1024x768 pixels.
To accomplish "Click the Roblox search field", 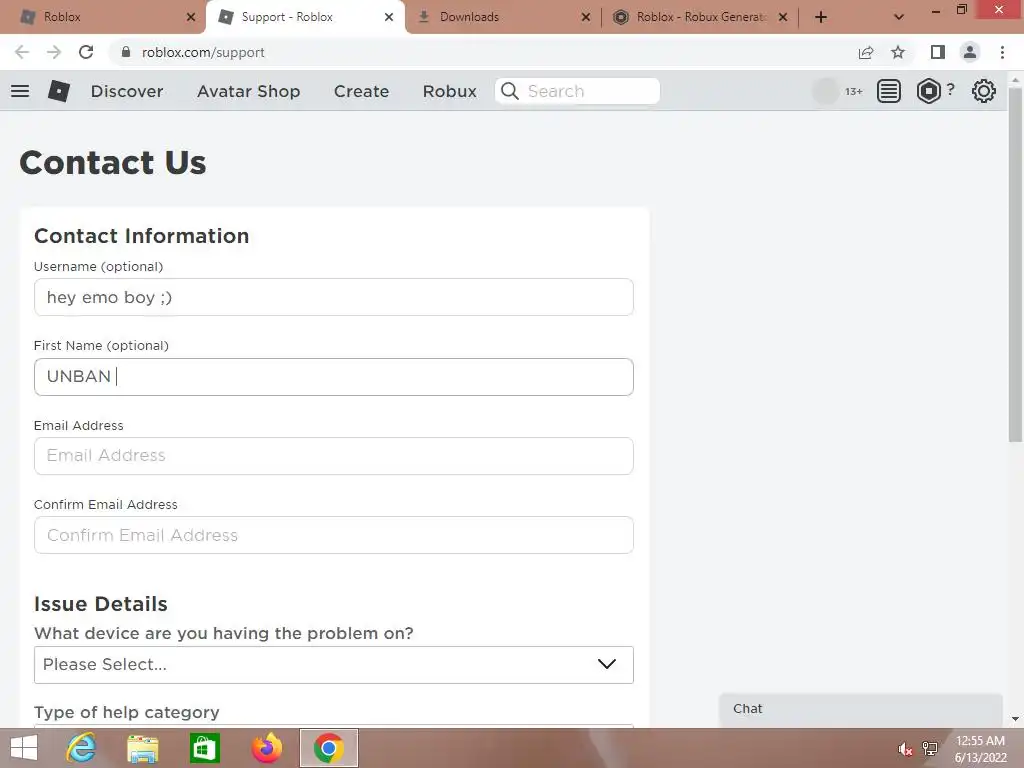I will coord(577,91).
